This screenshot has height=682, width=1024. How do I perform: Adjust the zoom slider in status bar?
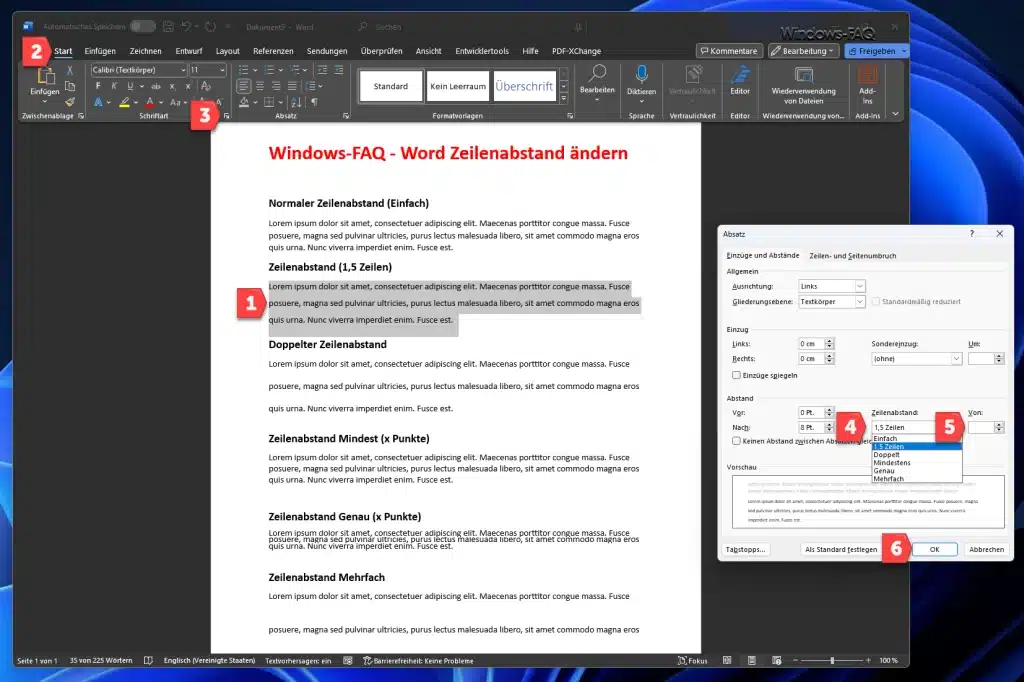point(832,660)
